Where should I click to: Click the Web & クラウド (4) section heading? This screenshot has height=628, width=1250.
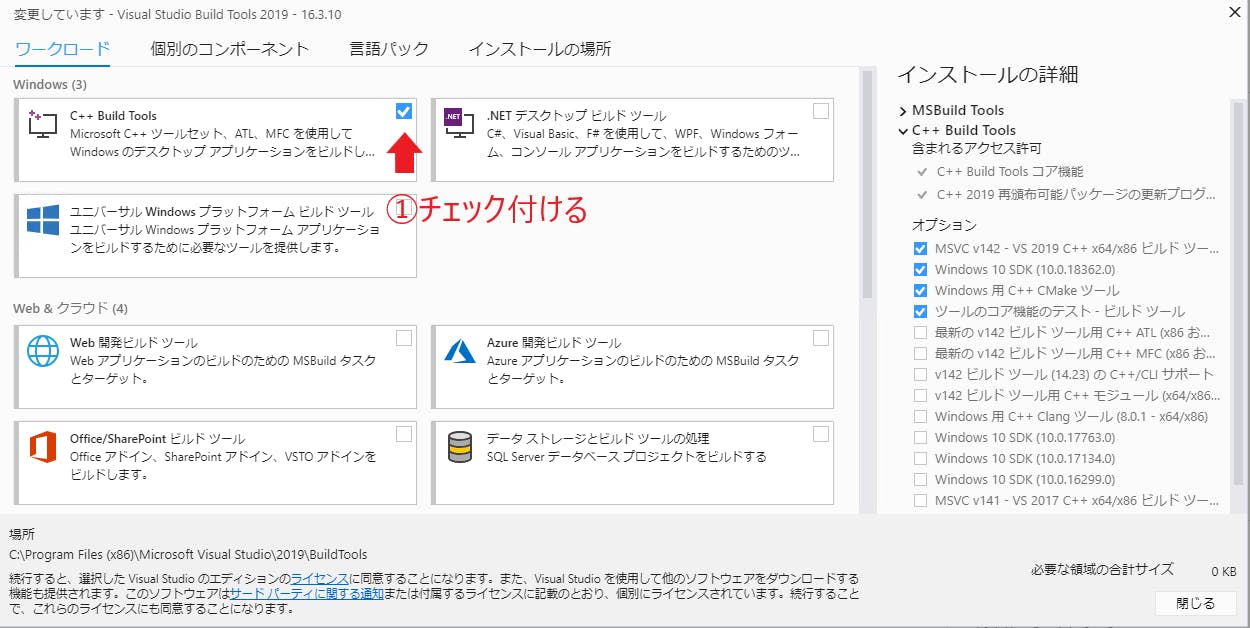click(x=70, y=308)
